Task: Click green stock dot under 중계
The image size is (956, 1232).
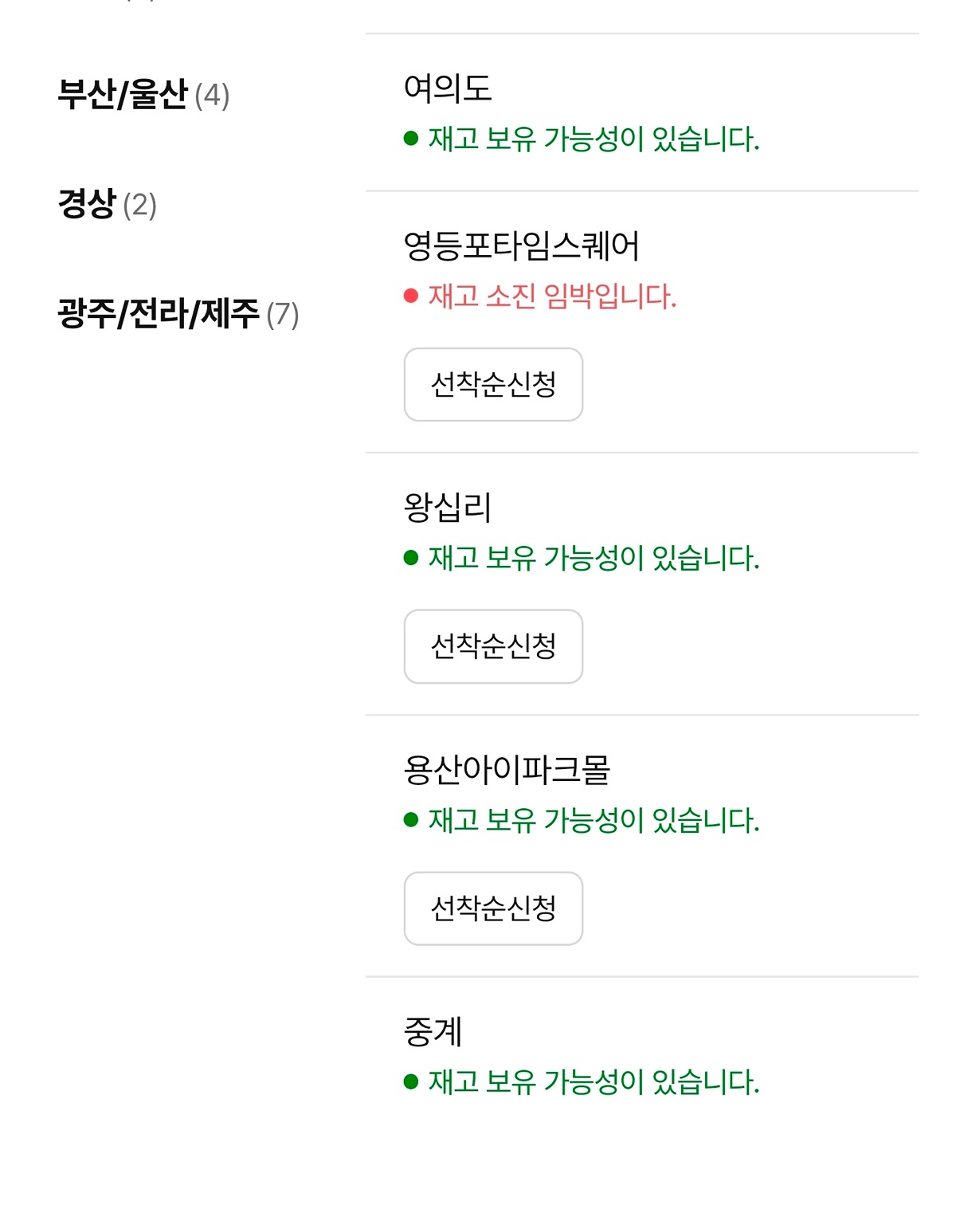Action: coord(411,1082)
